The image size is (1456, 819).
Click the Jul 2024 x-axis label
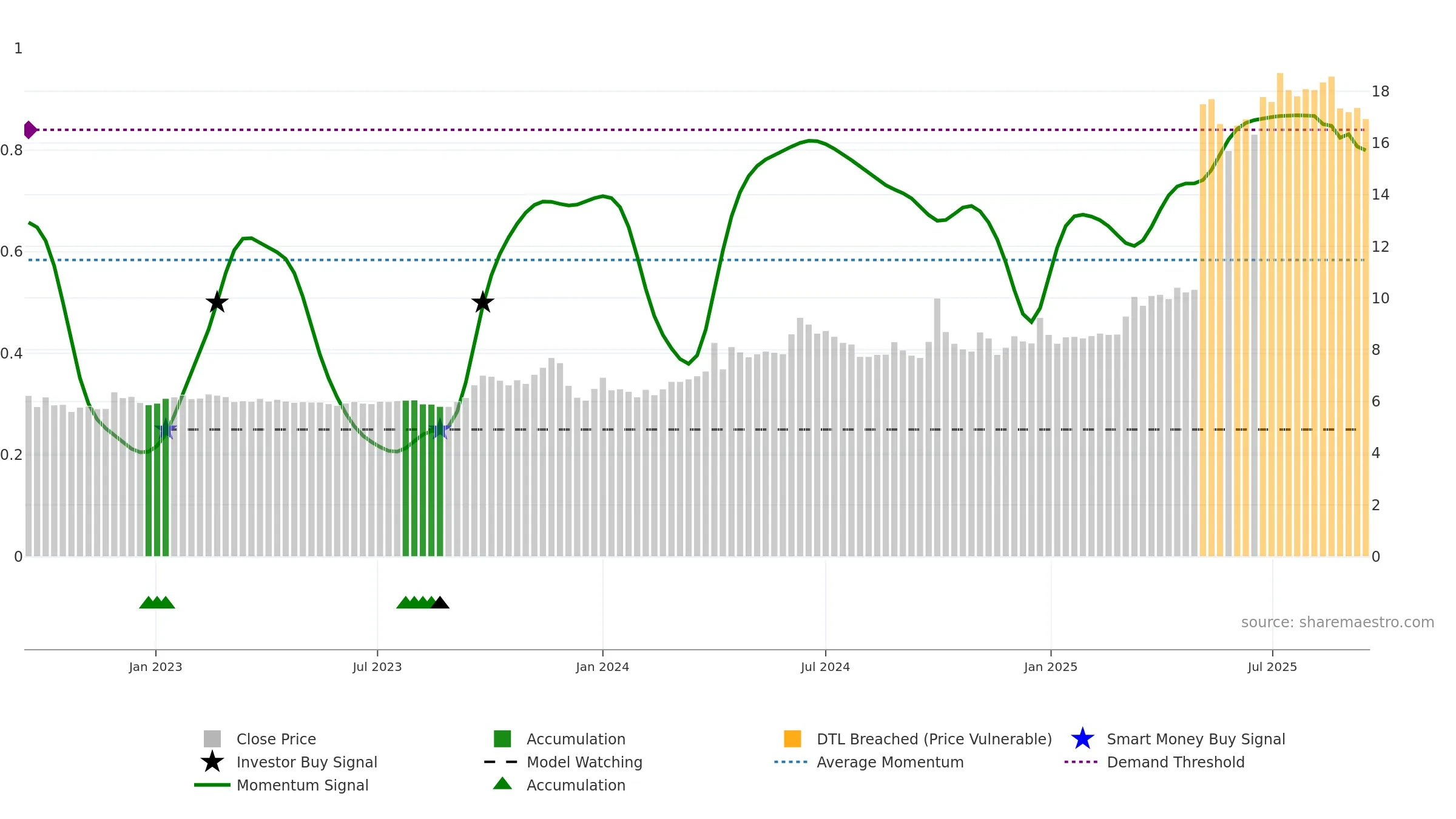(x=825, y=667)
